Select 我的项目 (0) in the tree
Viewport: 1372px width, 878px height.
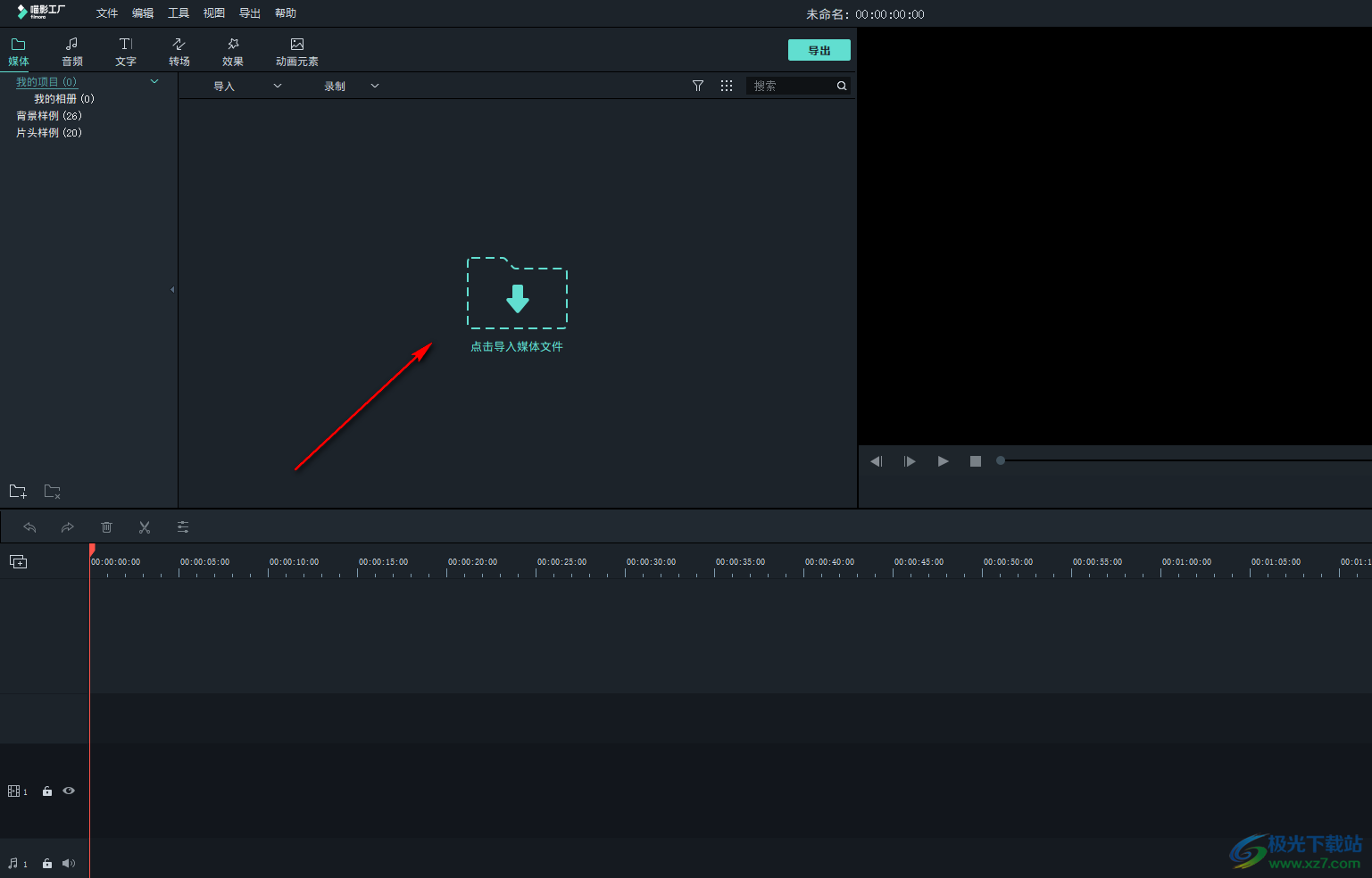click(x=46, y=82)
